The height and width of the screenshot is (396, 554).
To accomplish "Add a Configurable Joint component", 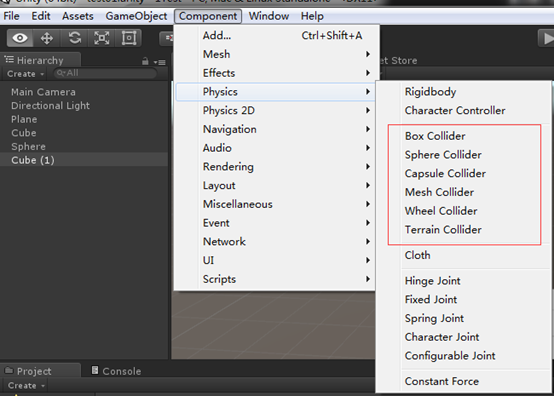I will (x=464, y=356).
